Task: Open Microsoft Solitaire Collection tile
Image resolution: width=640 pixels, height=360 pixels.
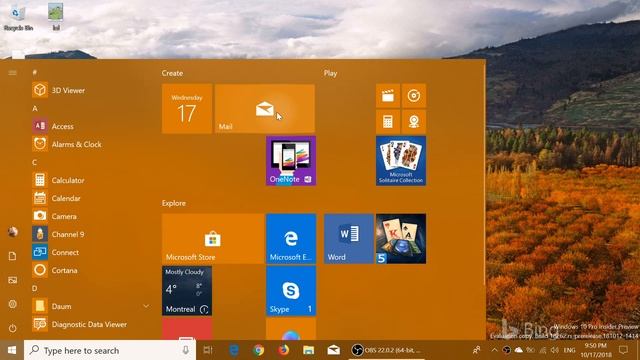Action: 401,161
